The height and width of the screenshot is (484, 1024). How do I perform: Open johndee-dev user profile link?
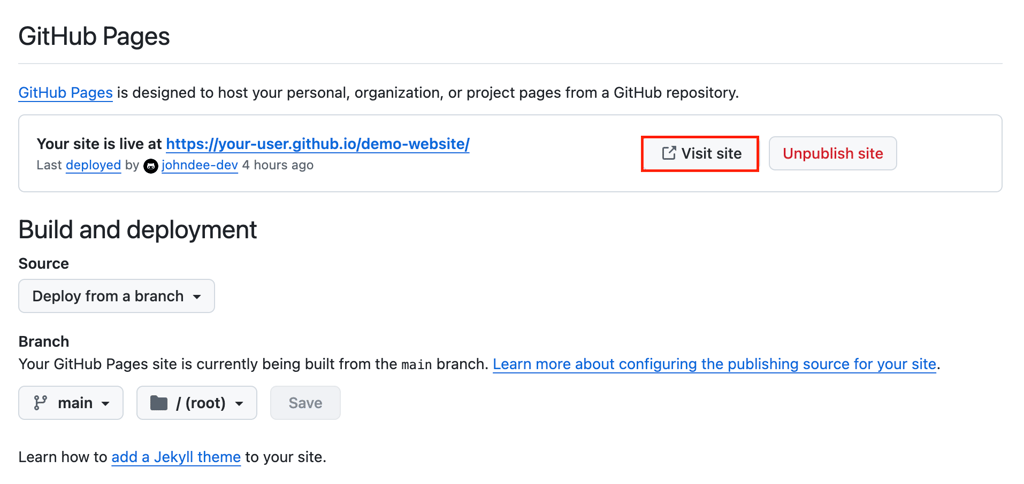199,165
